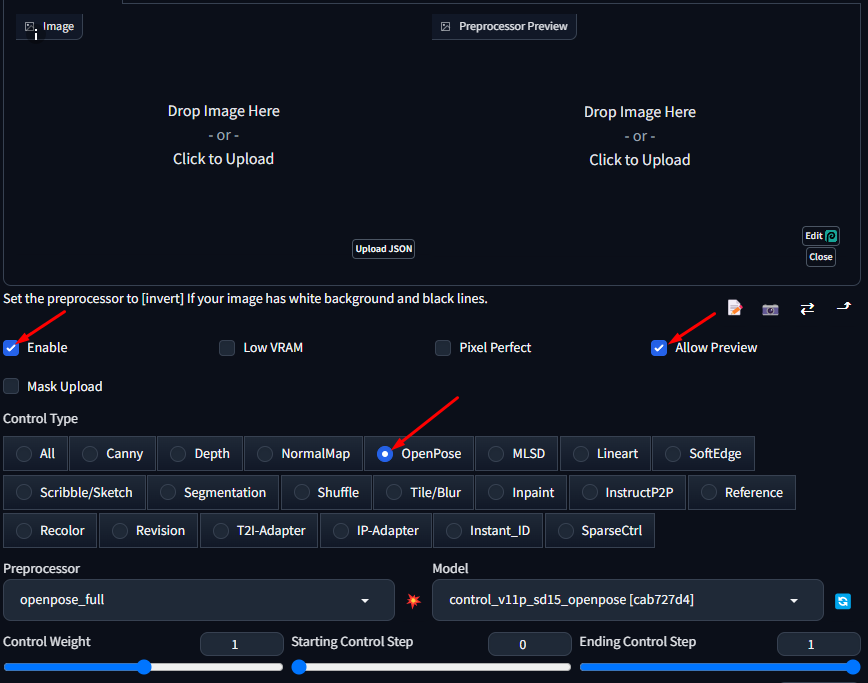Select the Preprocessor Preview tab
Screen dimensions: 868x683
click(504, 27)
